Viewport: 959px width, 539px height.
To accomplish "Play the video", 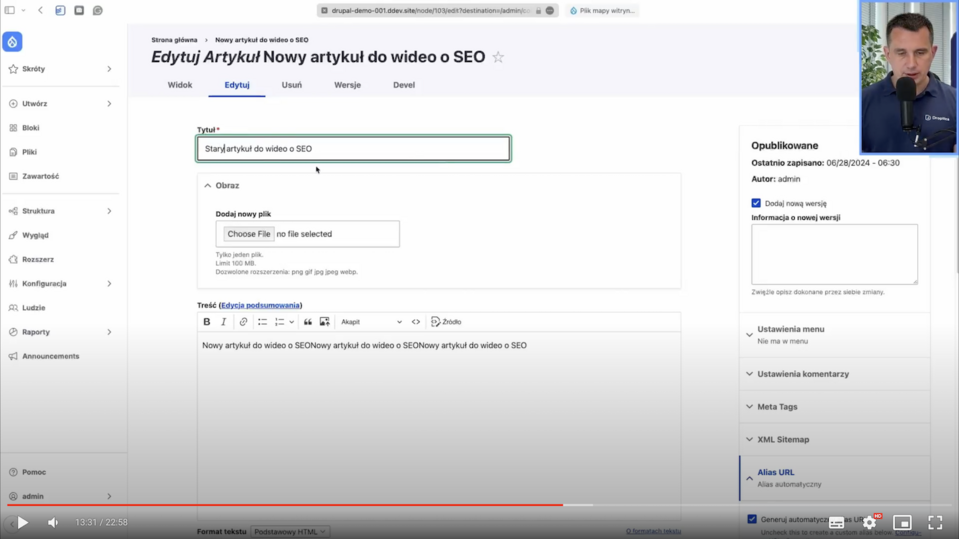I will [23, 522].
